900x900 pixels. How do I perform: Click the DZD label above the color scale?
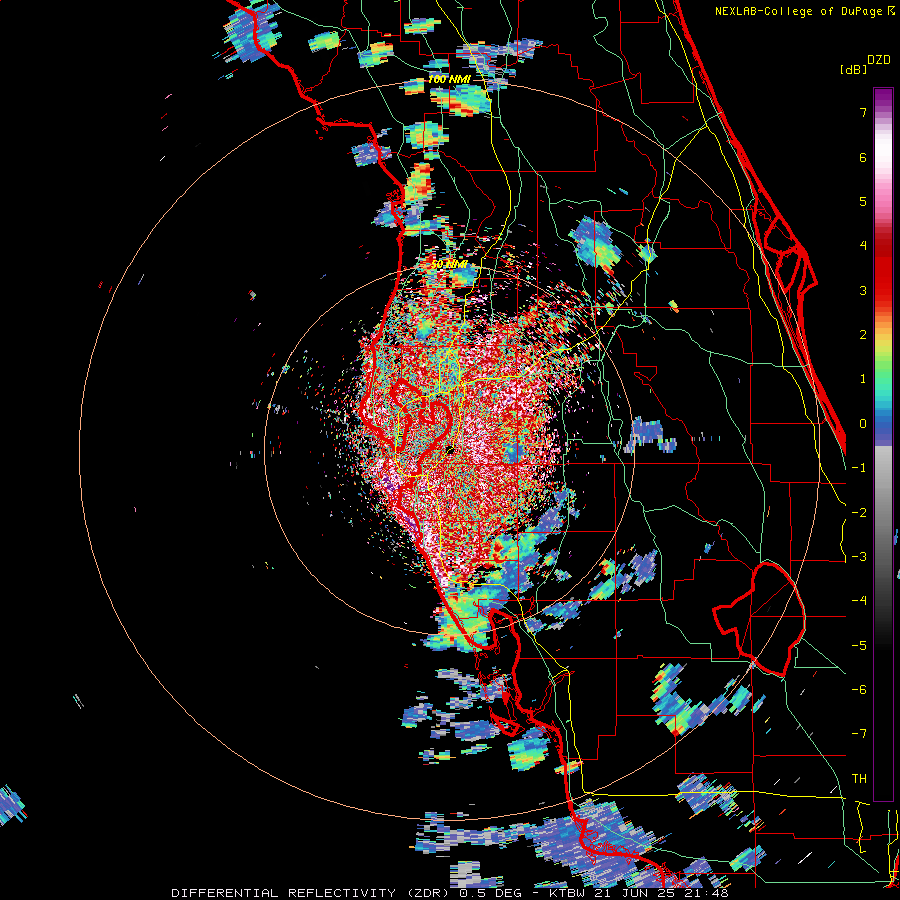tap(879, 60)
